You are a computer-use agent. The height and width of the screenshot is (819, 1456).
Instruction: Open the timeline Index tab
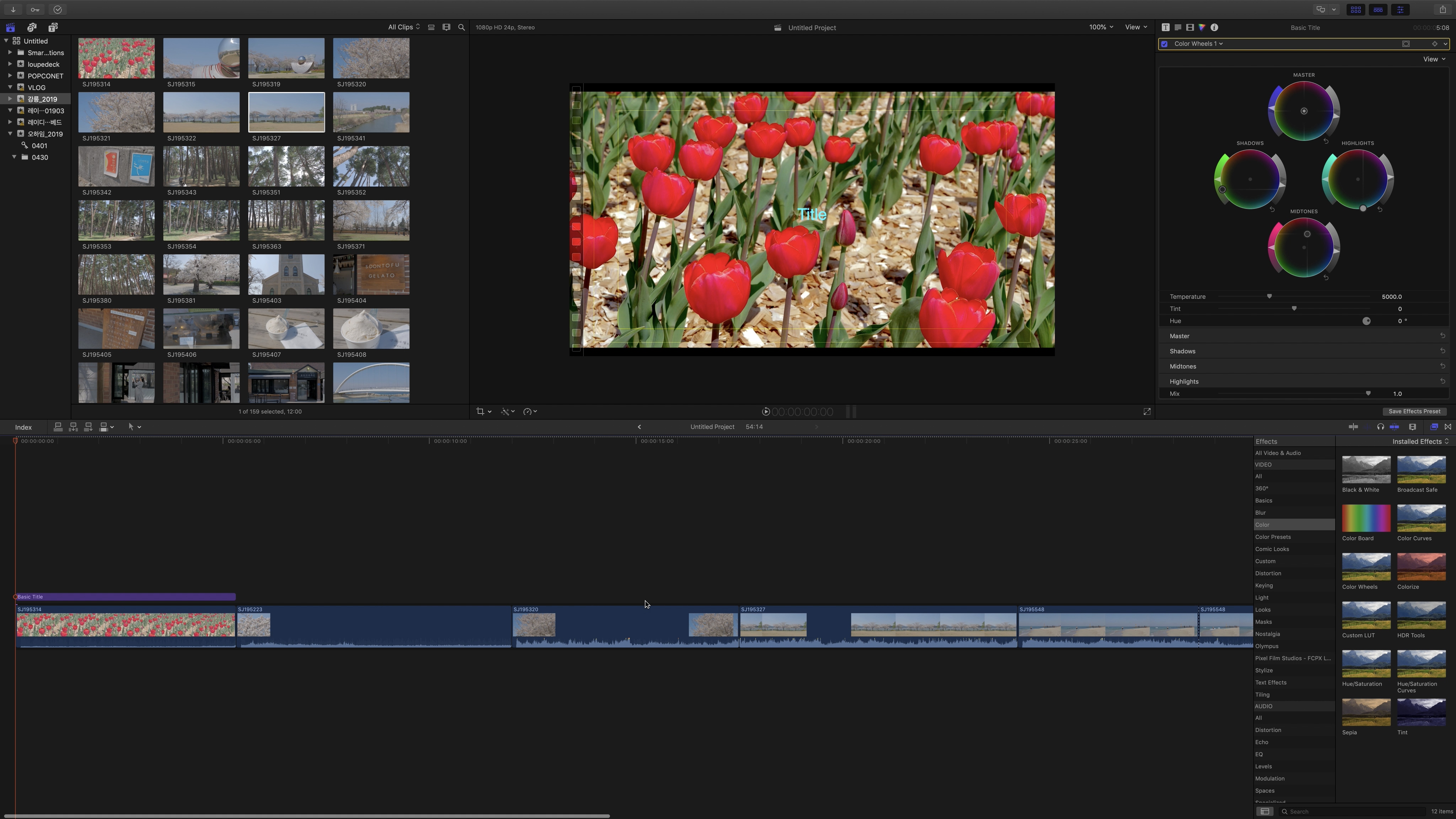pyautogui.click(x=23, y=427)
